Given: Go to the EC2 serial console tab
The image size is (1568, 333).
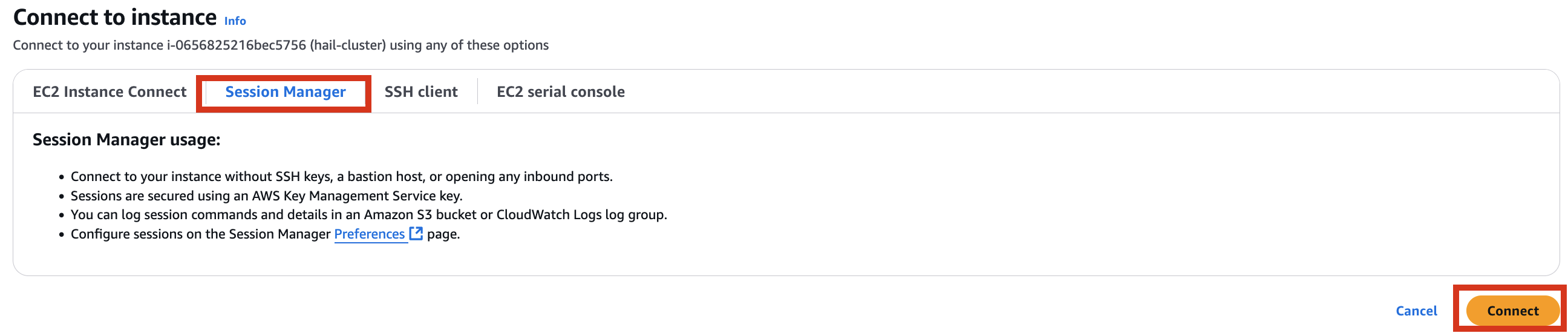Looking at the screenshot, I should 561,92.
